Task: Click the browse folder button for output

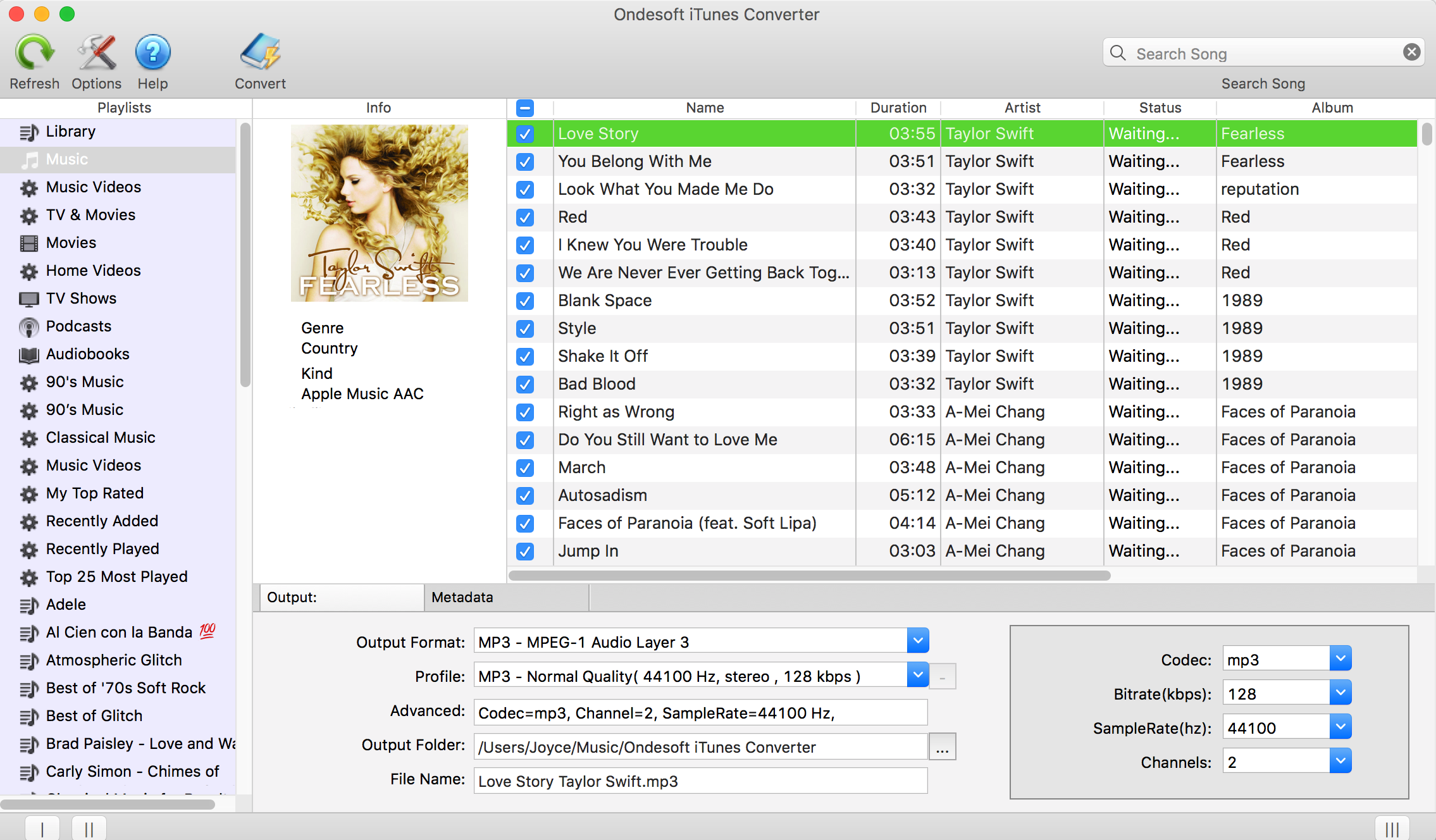Action: (x=941, y=746)
